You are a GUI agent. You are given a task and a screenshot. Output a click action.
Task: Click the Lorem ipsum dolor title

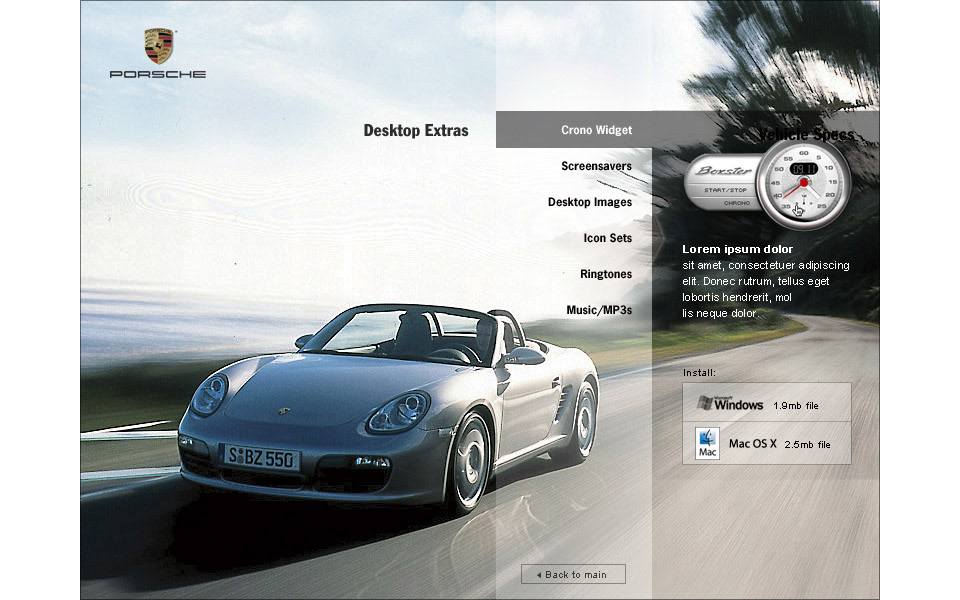tap(737, 249)
